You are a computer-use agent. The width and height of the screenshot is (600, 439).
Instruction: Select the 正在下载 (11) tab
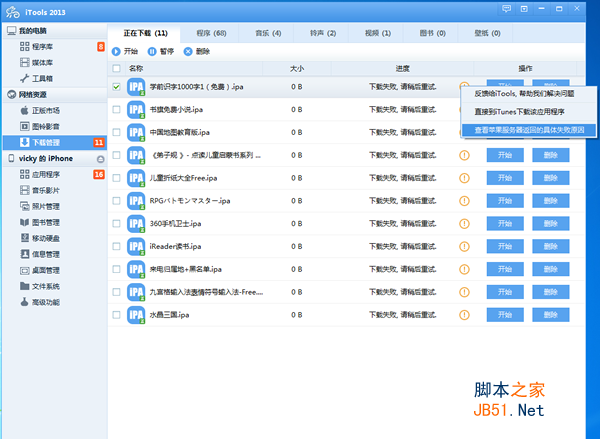click(x=145, y=33)
